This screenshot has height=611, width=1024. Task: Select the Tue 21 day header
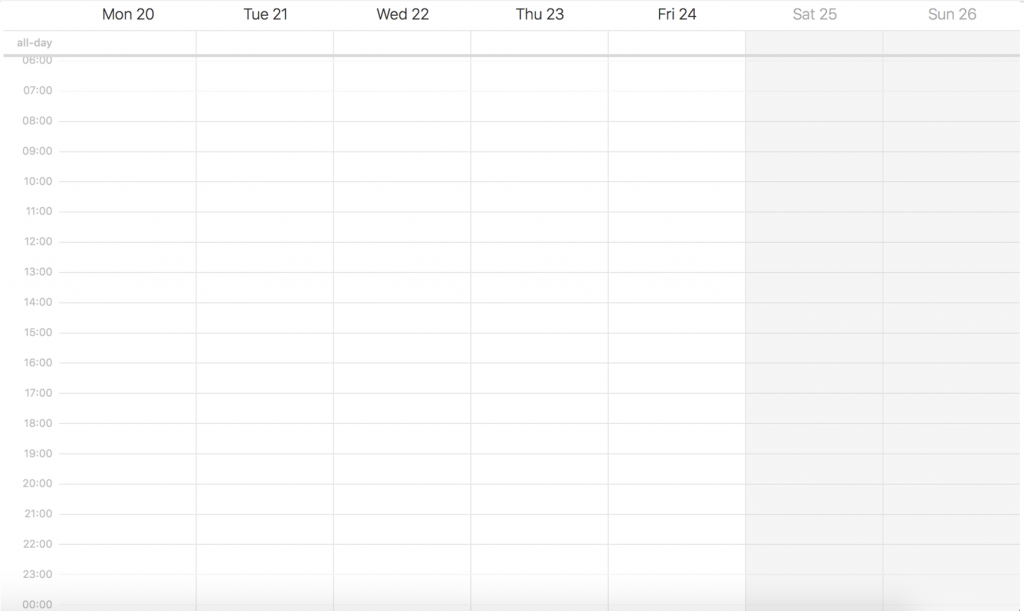(265, 14)
